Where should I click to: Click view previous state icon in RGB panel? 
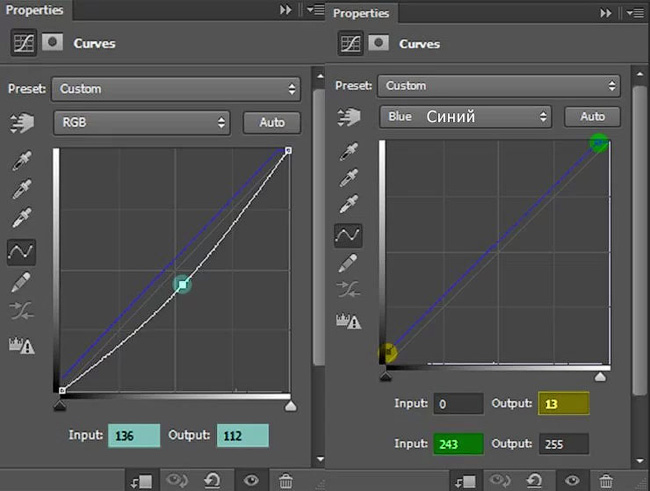(x=177, y=481)
